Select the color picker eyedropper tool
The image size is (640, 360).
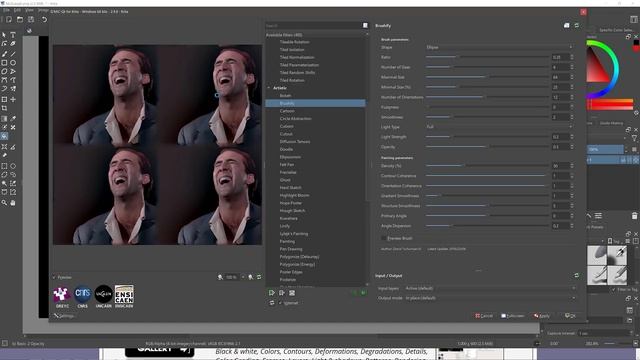pyautogui.click(x=13, y=118)
